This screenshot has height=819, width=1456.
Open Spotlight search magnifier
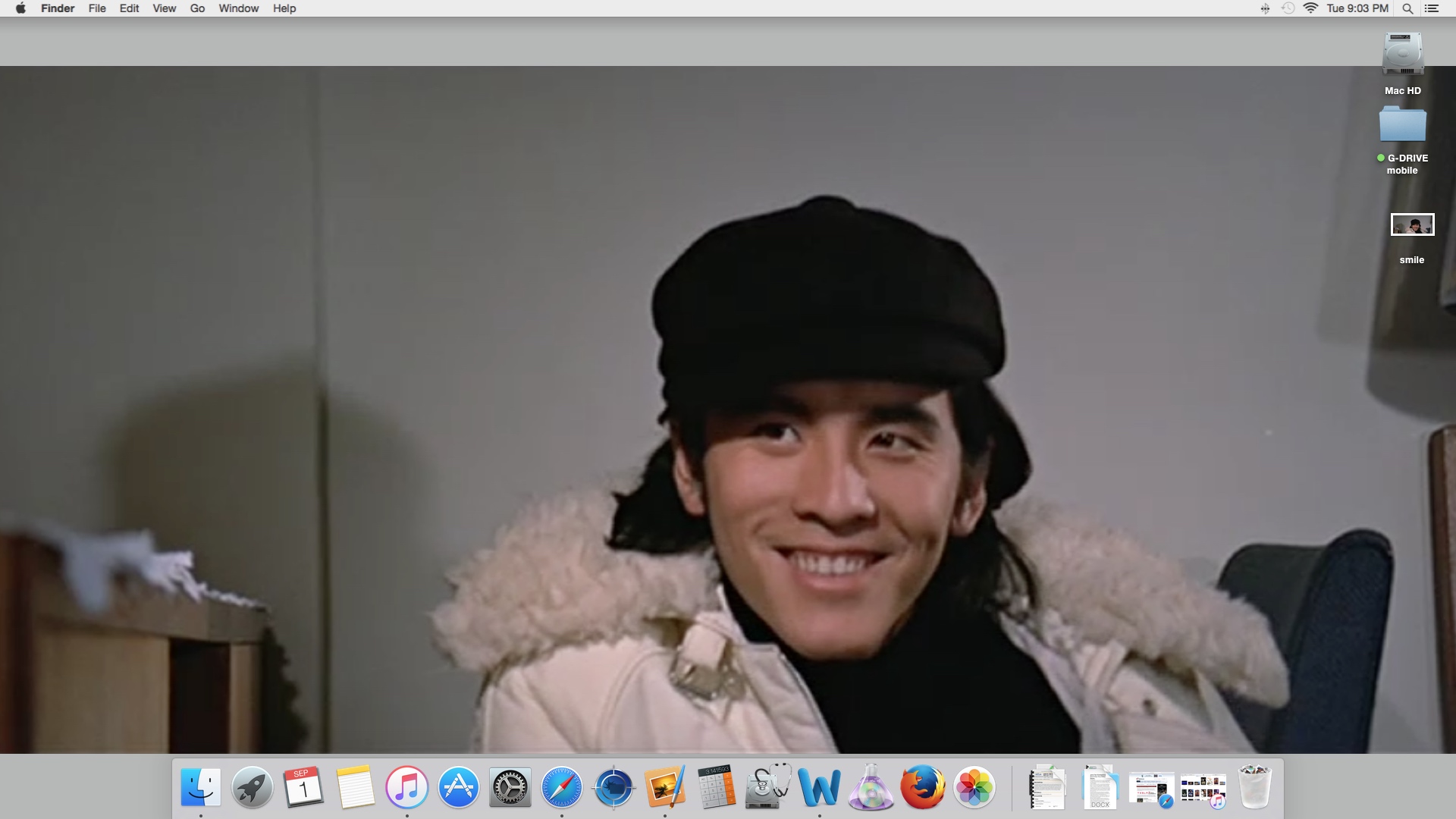pyautogui.click(x=1407, y=8)
